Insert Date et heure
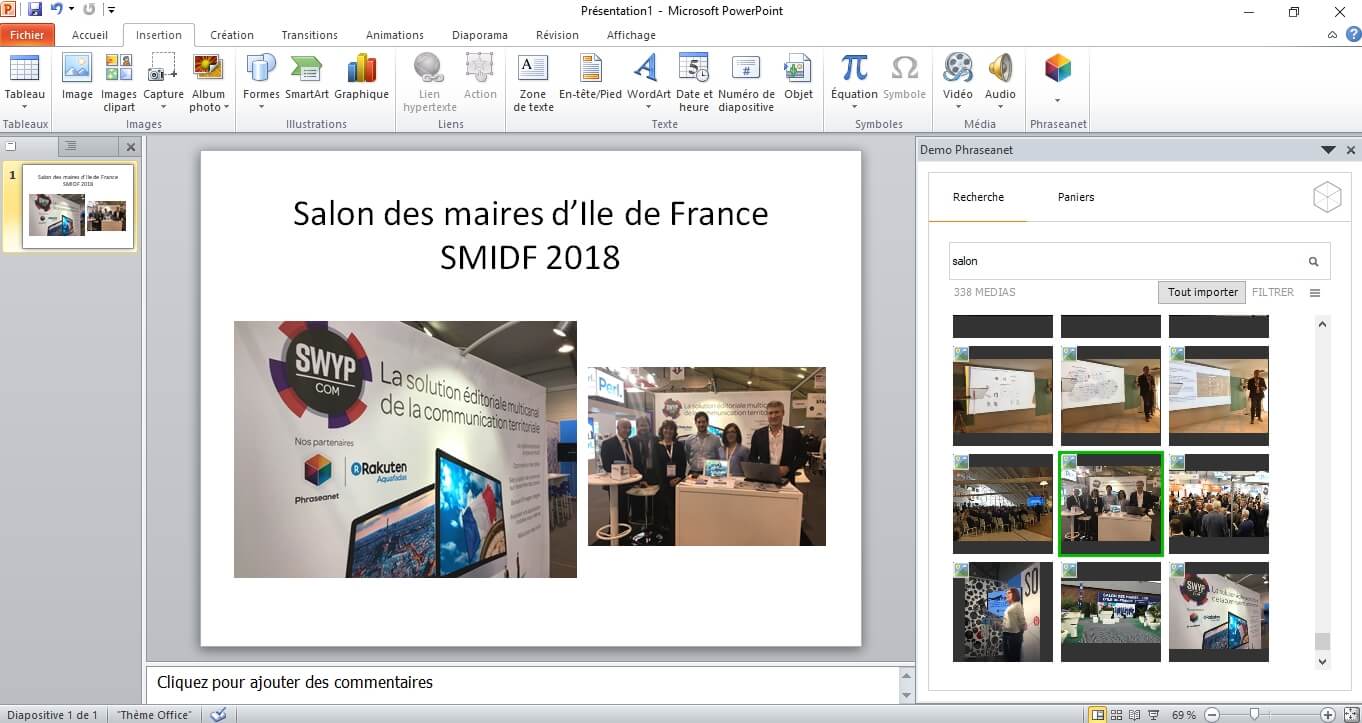Image resolution: width=1362 pixels, height=723 pixels. point(693,69)
